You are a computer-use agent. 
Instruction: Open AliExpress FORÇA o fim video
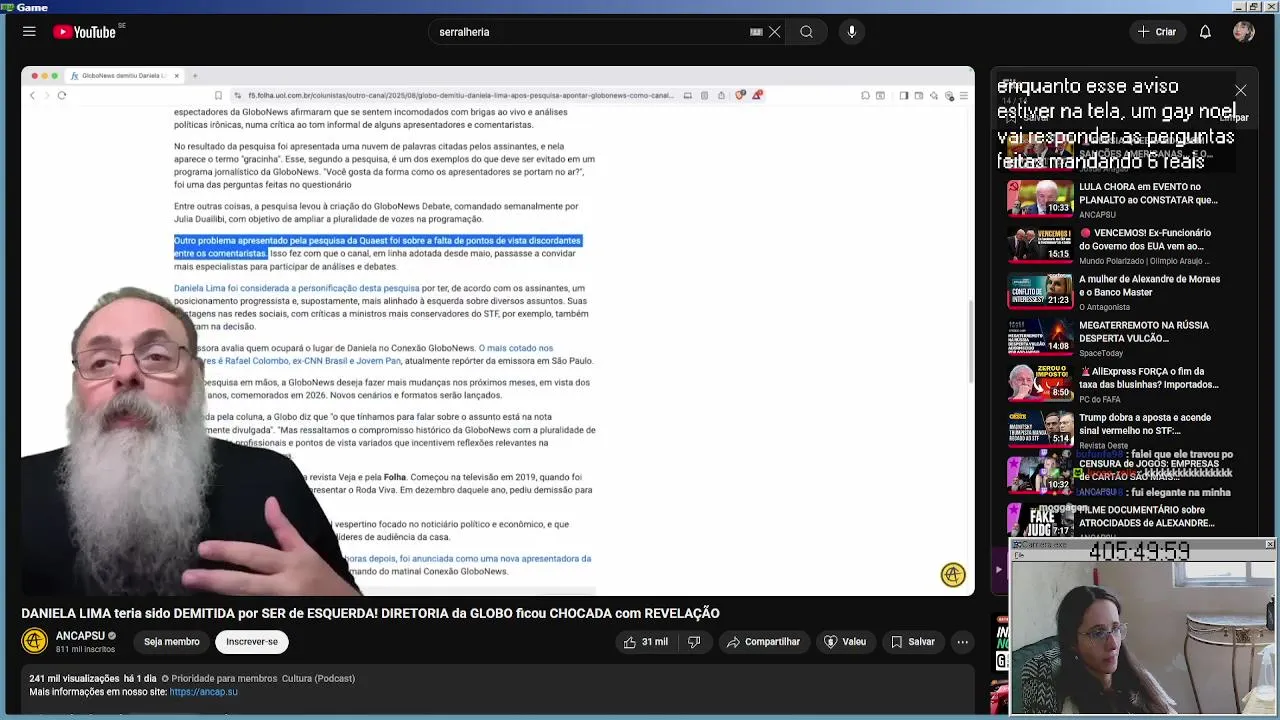click(1149, 378)
